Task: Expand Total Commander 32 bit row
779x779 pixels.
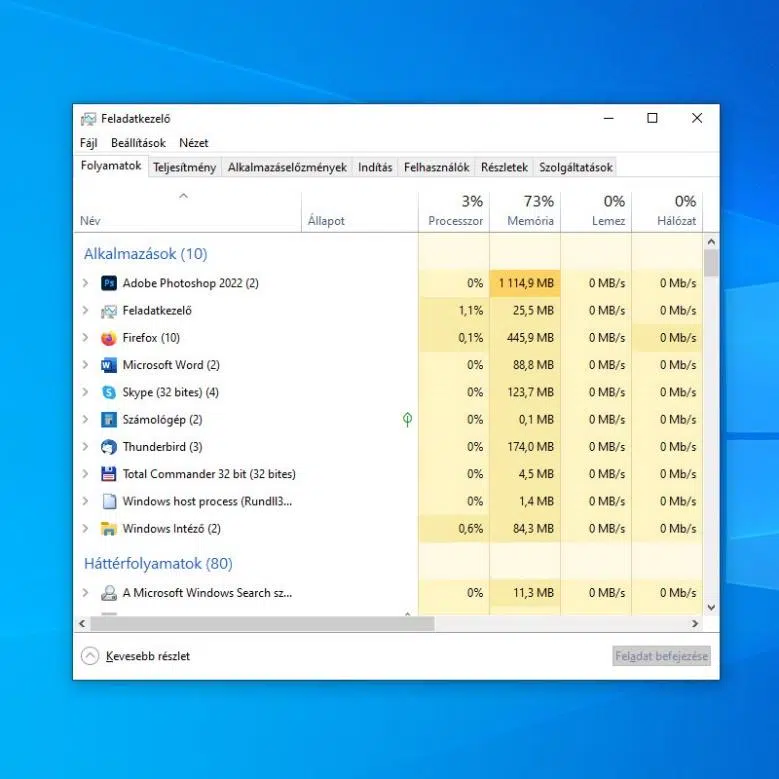Action: tap(85, 474)
